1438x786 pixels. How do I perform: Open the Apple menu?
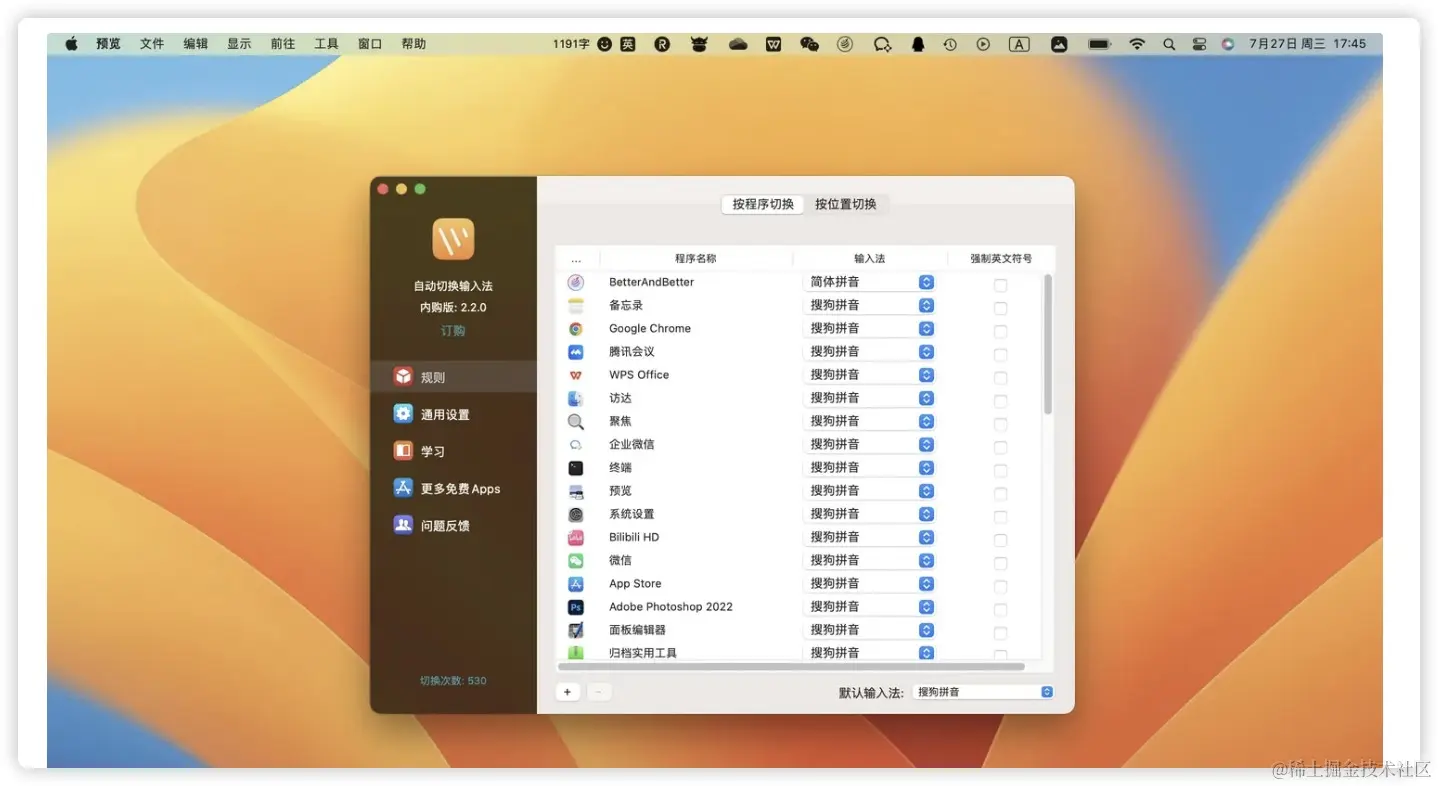click(72, 44)
